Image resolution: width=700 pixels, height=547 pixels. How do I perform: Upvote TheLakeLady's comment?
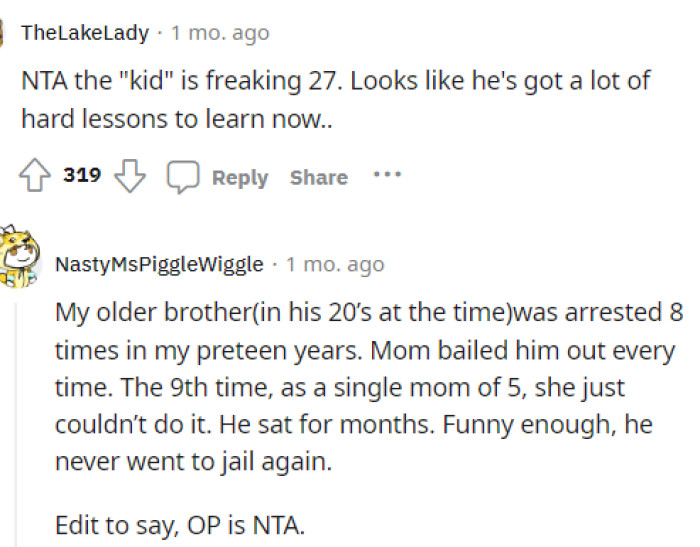click(37, 177)
